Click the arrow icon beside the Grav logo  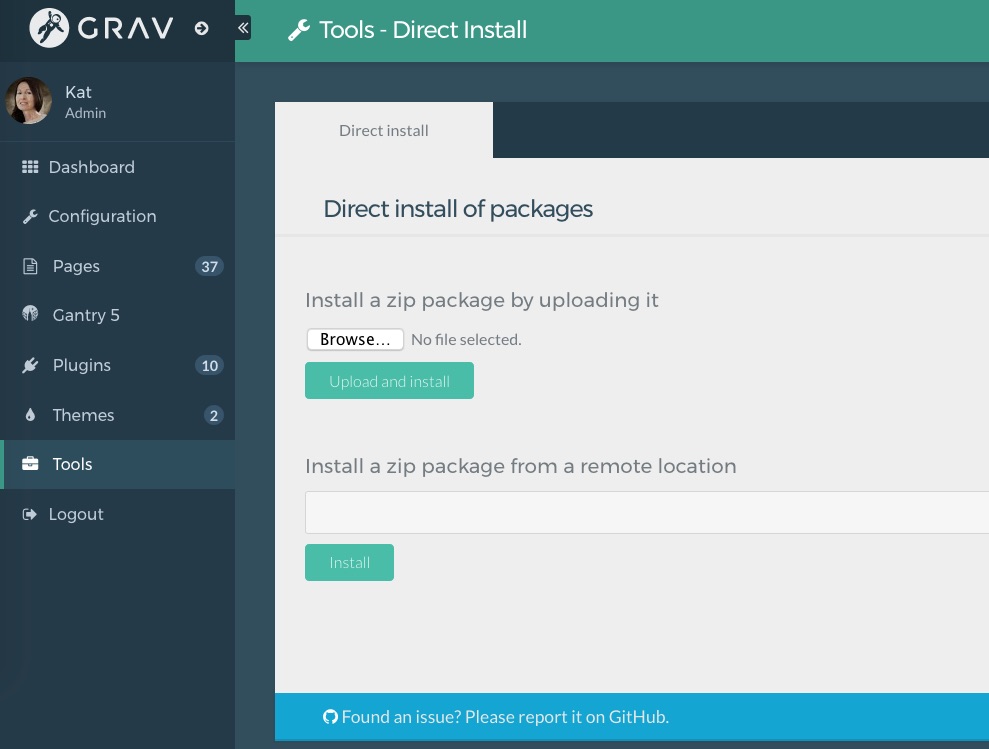click(x=201, y=28)
